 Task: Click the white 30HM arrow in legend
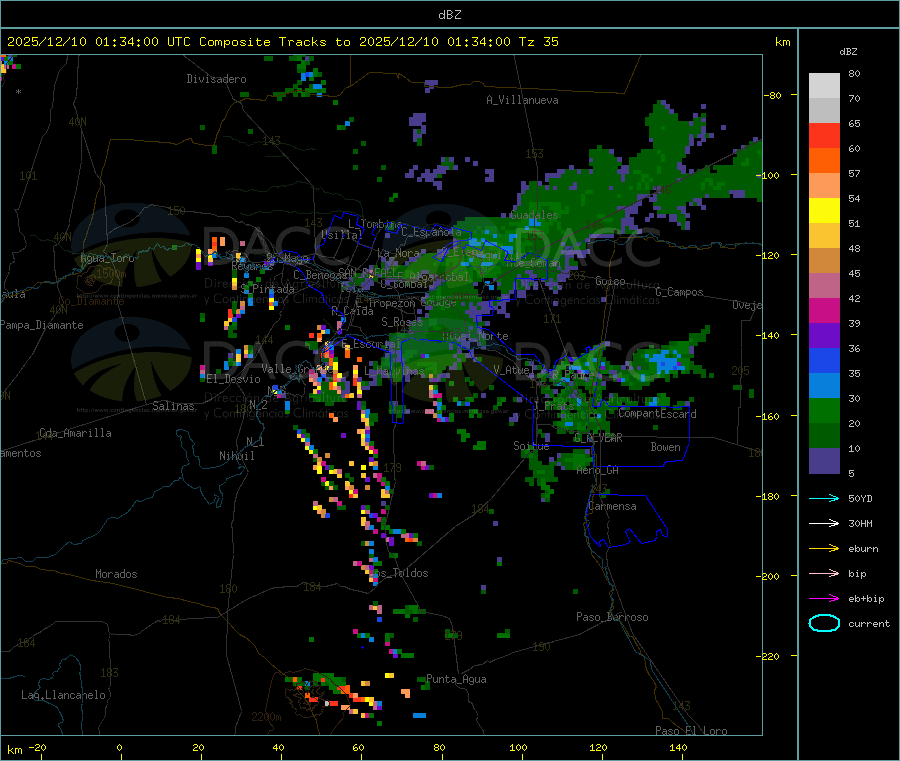coord(824,523)
